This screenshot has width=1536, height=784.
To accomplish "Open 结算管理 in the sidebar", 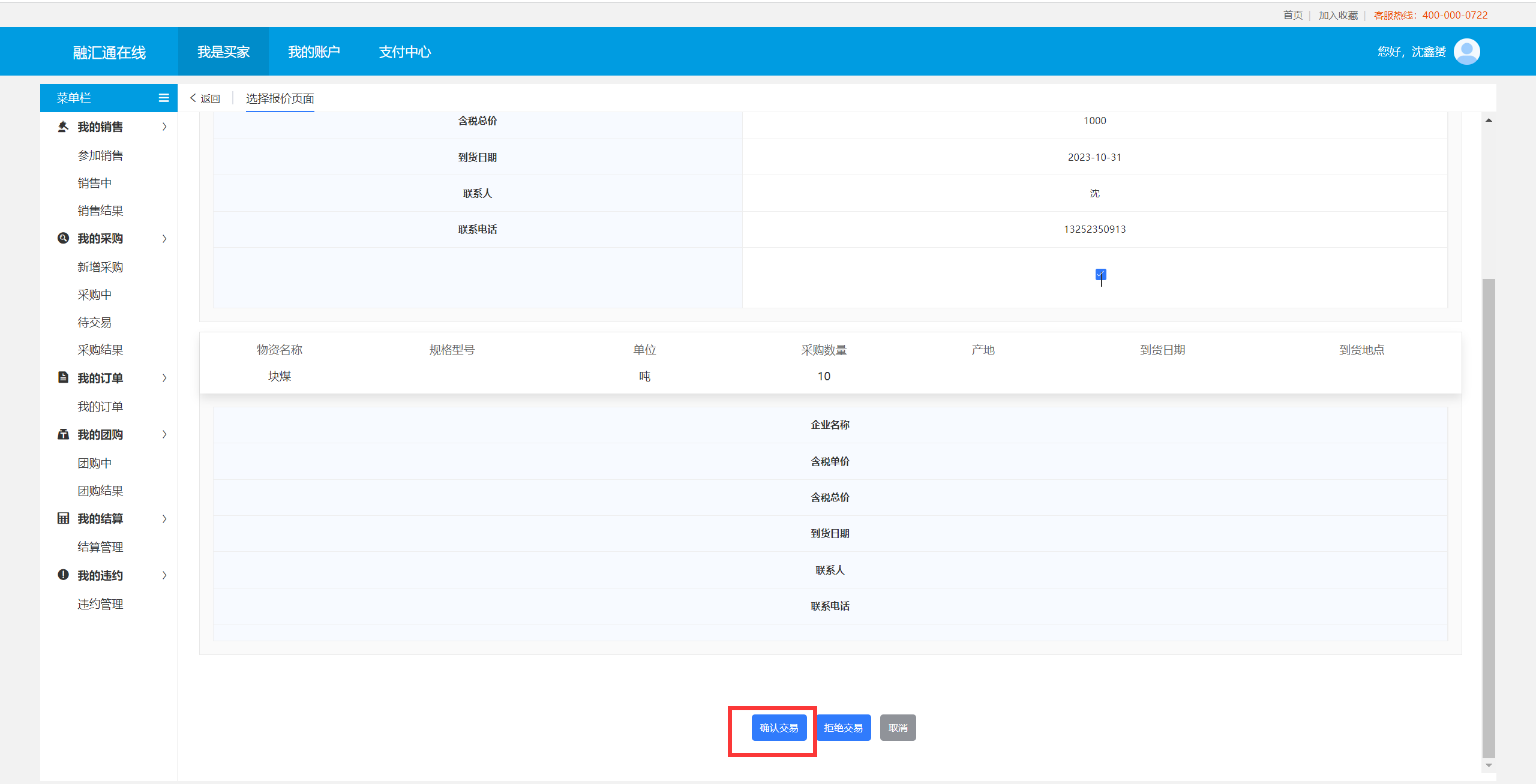I will [x=100, y=547].
